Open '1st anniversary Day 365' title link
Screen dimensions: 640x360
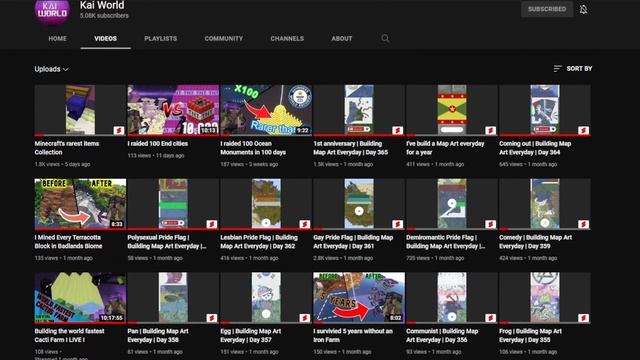351,148
